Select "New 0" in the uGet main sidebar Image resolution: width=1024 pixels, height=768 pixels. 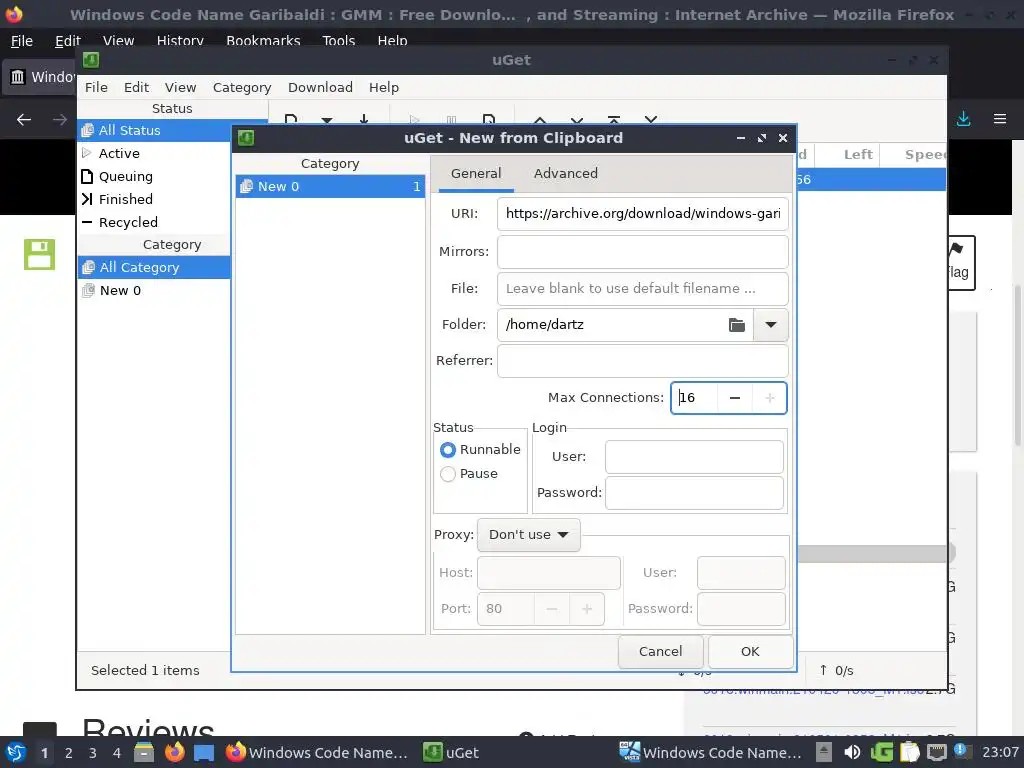153,291
